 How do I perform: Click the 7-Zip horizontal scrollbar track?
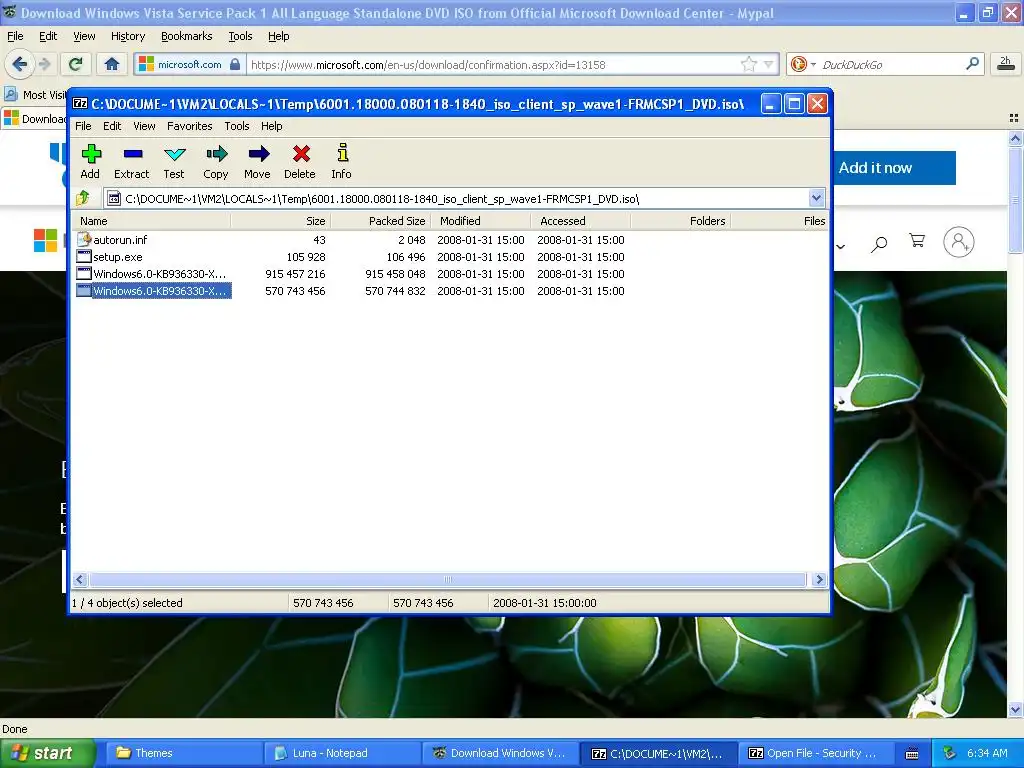point(447,580)
